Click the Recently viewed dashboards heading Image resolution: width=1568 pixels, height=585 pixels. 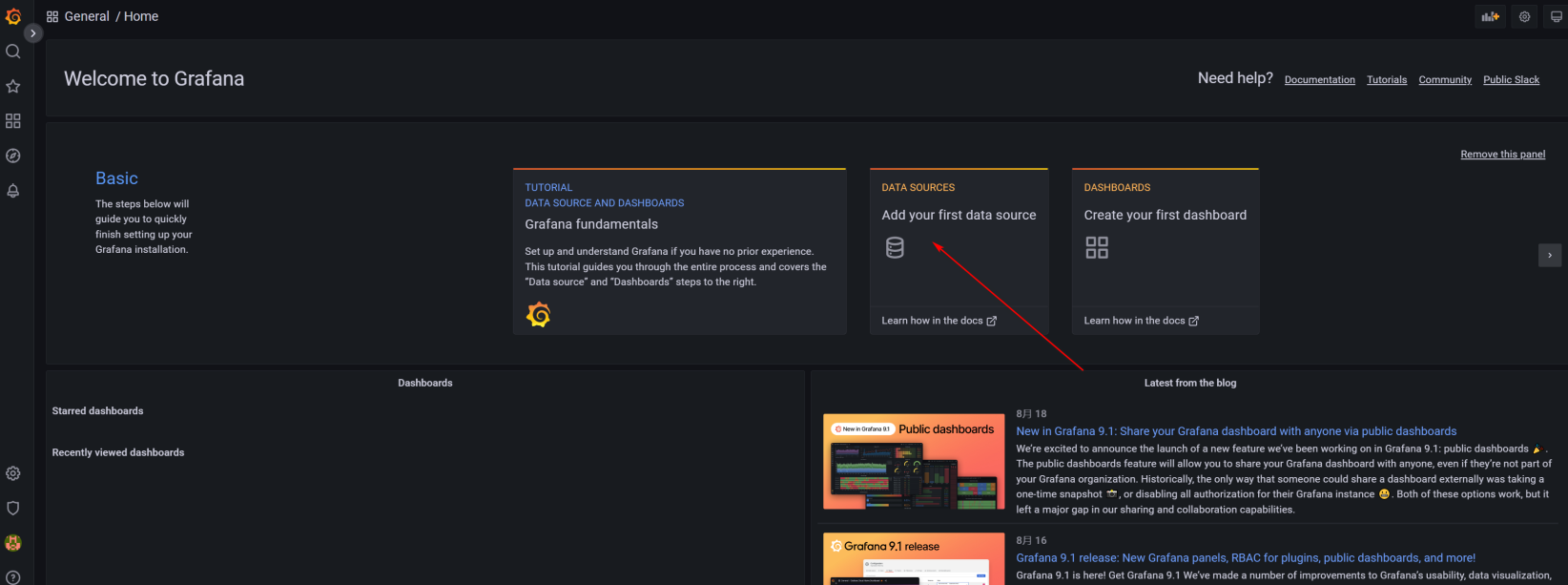(x=118, y=452)
